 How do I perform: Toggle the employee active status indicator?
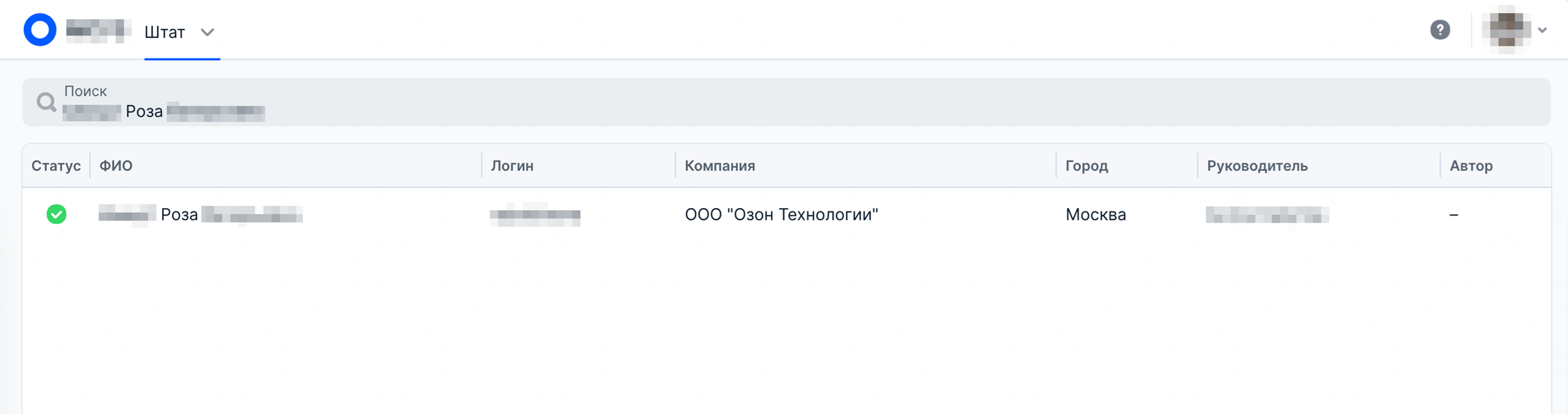tap(56, 214)
